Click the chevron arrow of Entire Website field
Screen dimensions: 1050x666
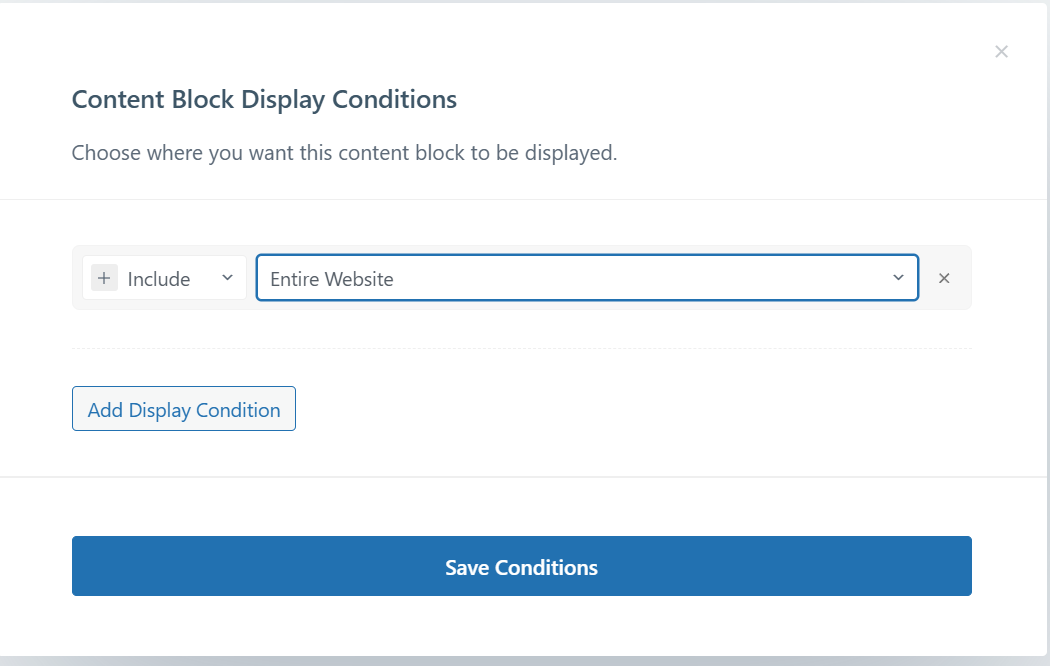[x=898, y=278]
